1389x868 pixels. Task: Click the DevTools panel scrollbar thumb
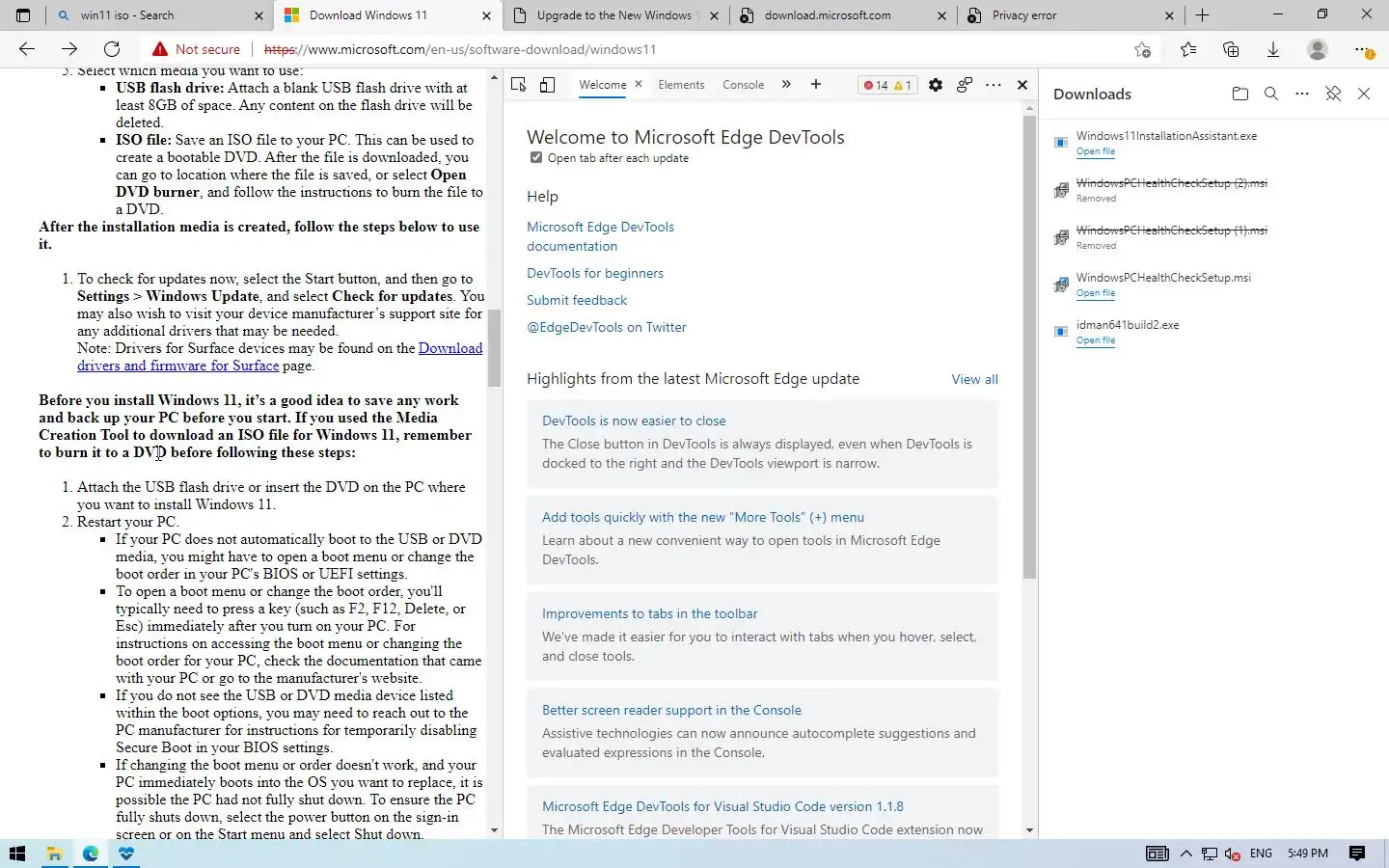pyautogui.click(x=1029, y=347)
